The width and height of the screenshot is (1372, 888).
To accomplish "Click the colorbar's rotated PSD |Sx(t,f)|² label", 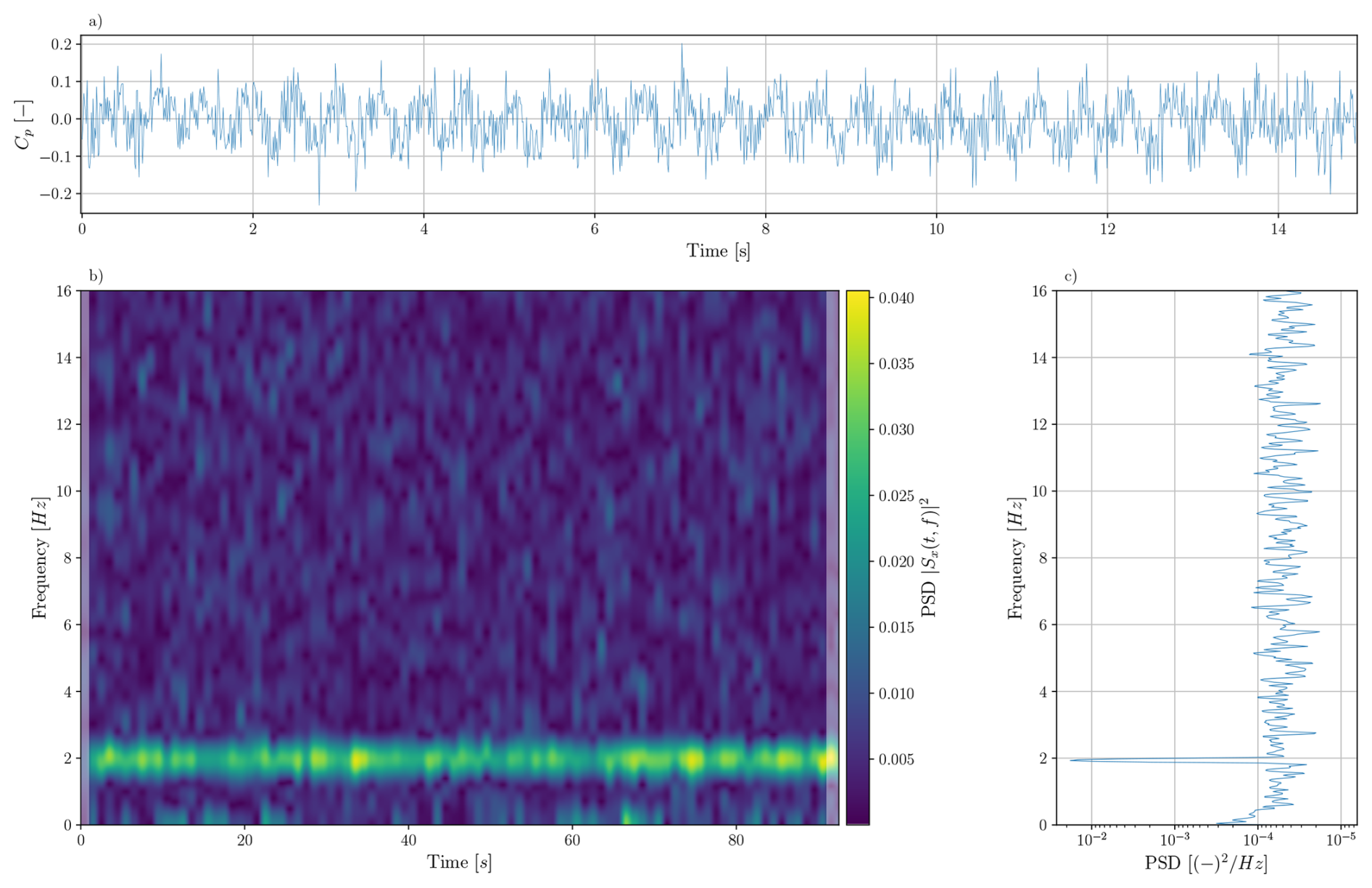I will (930, 557).
